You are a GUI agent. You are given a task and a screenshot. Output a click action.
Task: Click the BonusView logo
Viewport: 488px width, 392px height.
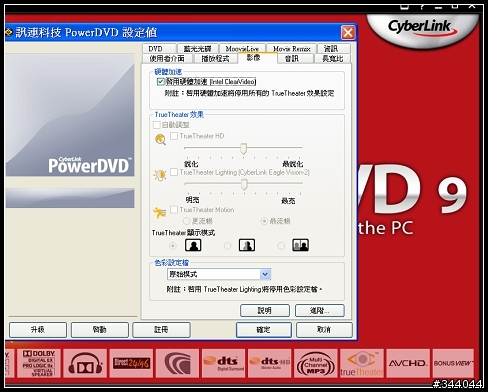point(453,363)
